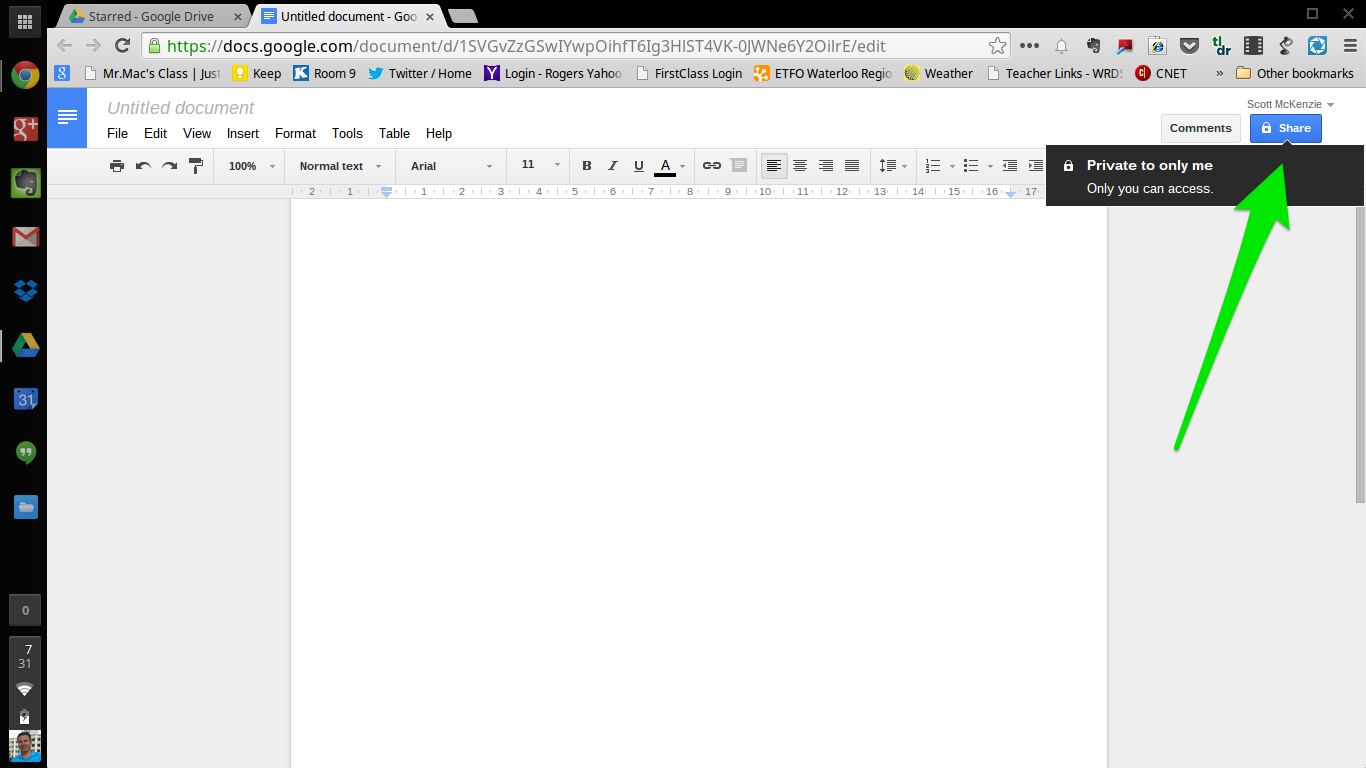Image resolution: width=1366 pixels, height=768 pixels.
Task: Open the Comments button
Action: pyautogui.click(x=1201, y=128)
